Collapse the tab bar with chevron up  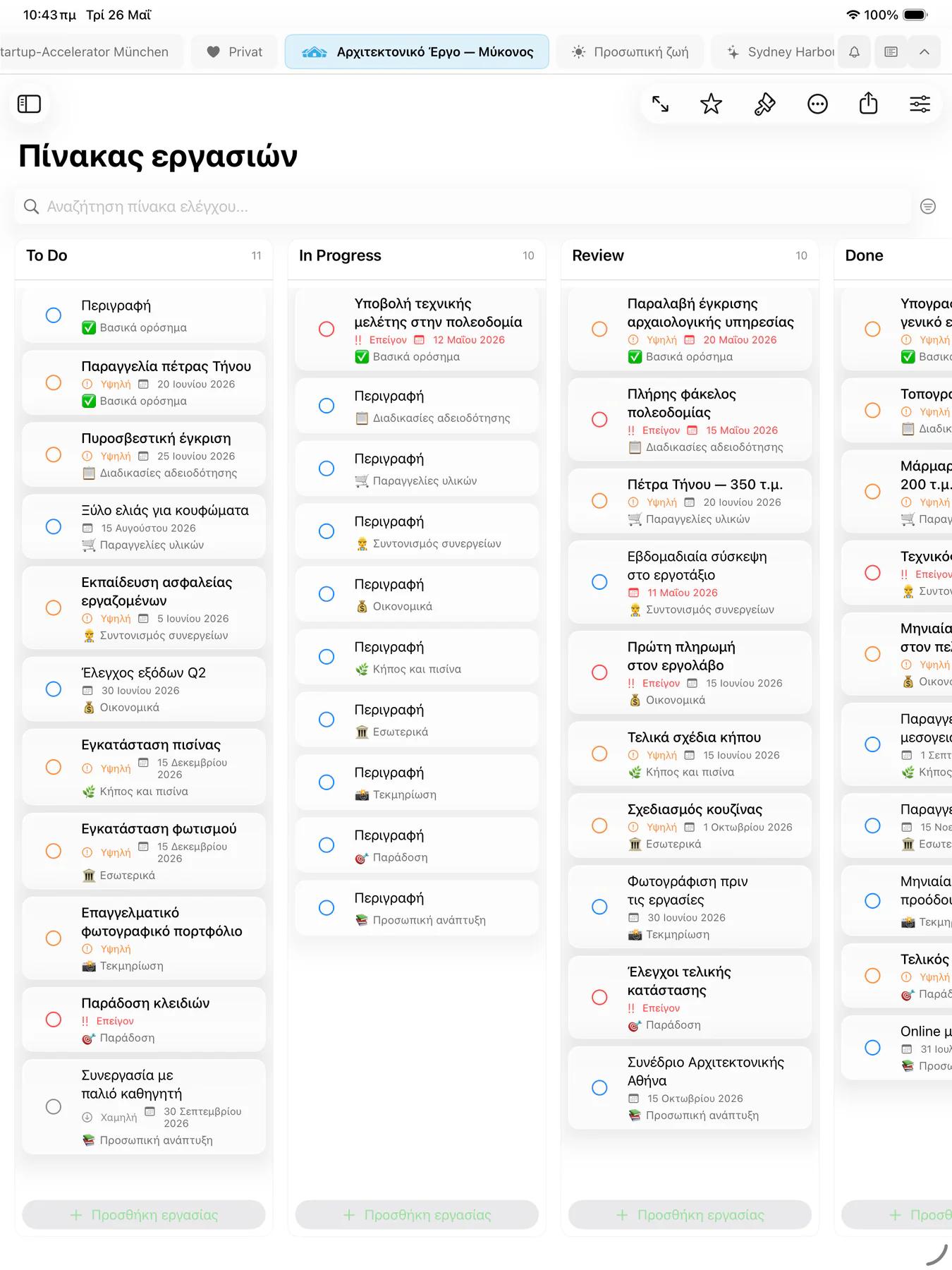[x=924, y=52]
